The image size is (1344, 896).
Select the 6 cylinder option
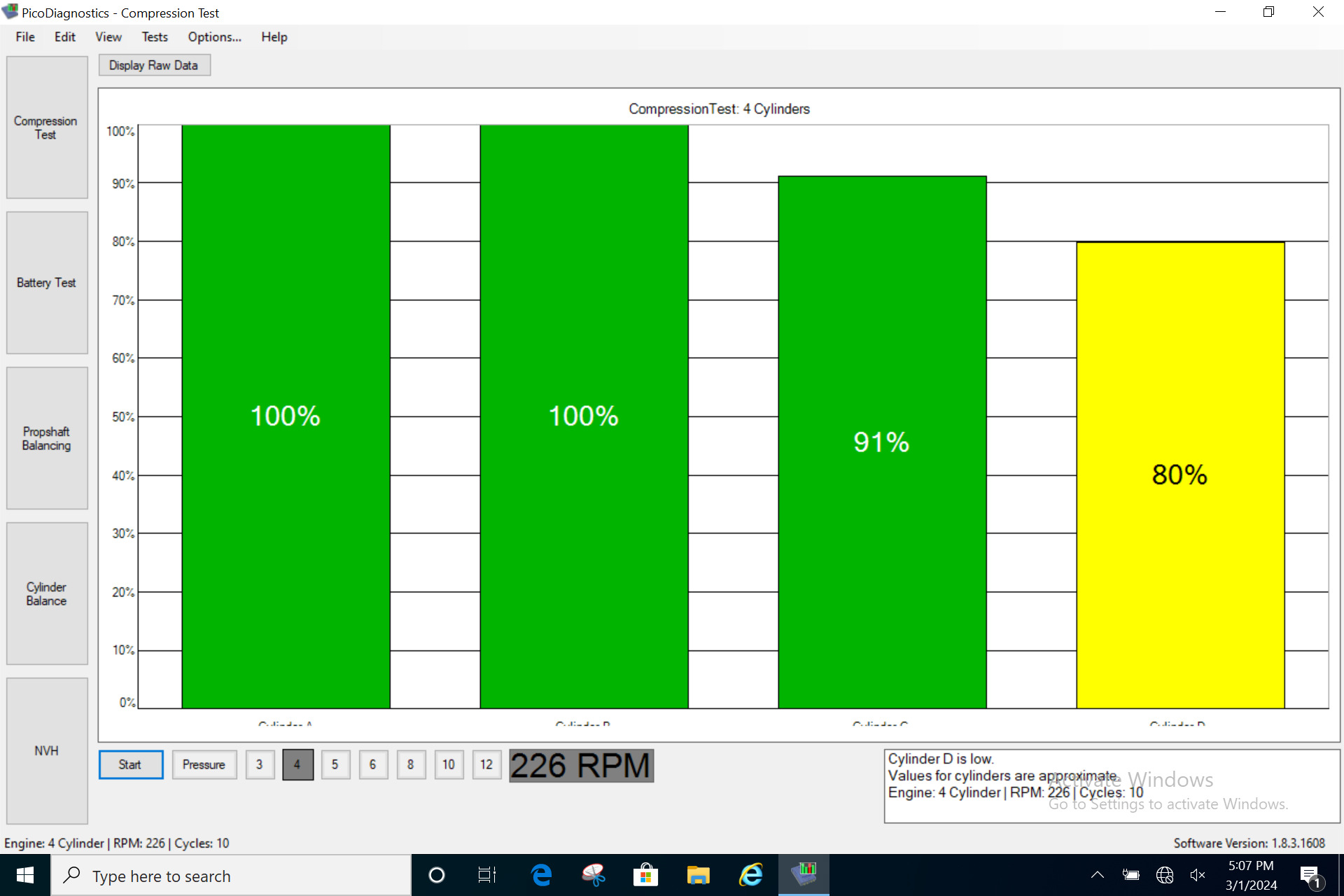point(373,764)
